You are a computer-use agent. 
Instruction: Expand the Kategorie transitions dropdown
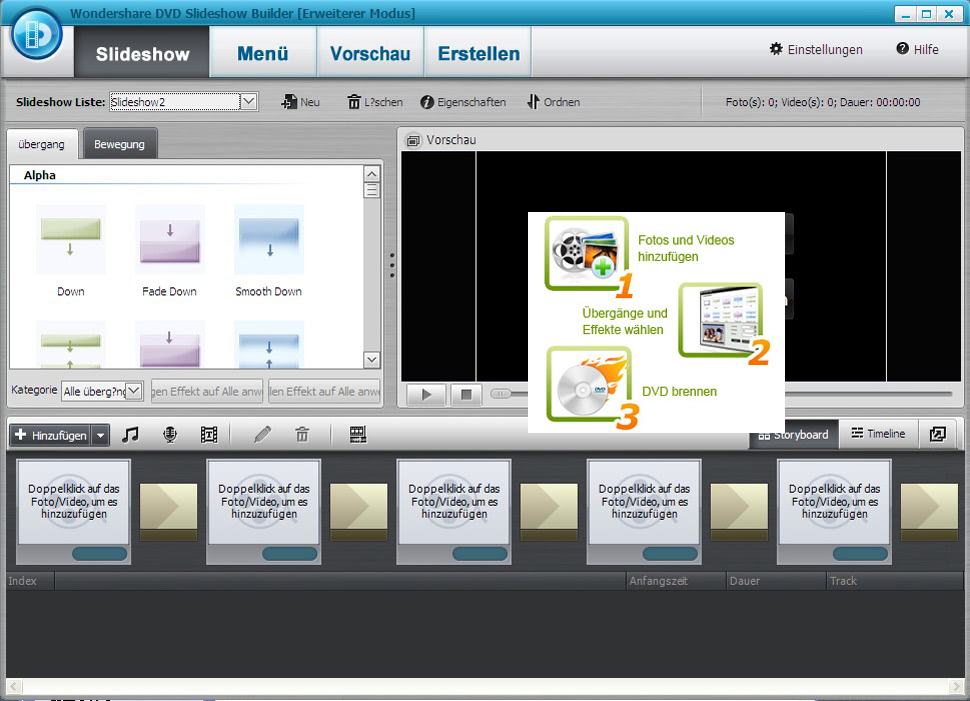click(133, 390)
